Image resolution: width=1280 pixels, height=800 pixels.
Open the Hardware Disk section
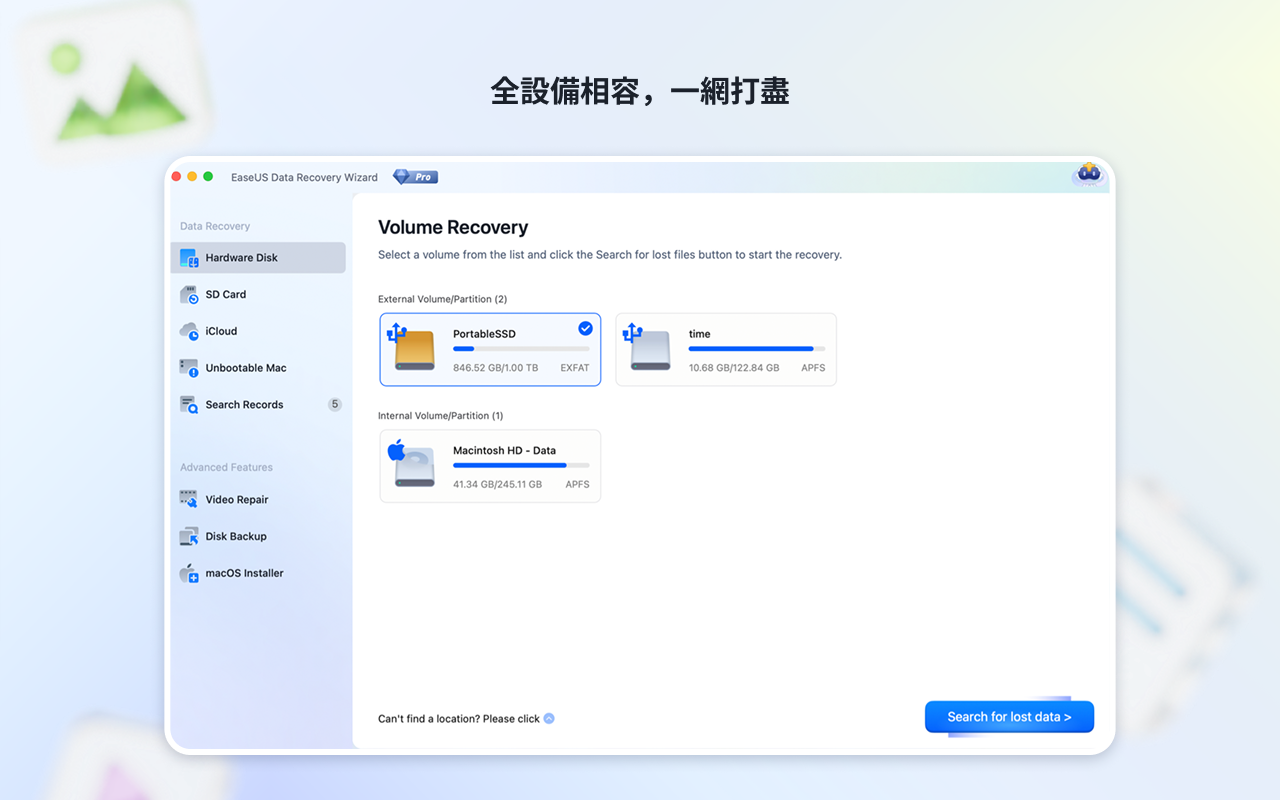(258, 258)
